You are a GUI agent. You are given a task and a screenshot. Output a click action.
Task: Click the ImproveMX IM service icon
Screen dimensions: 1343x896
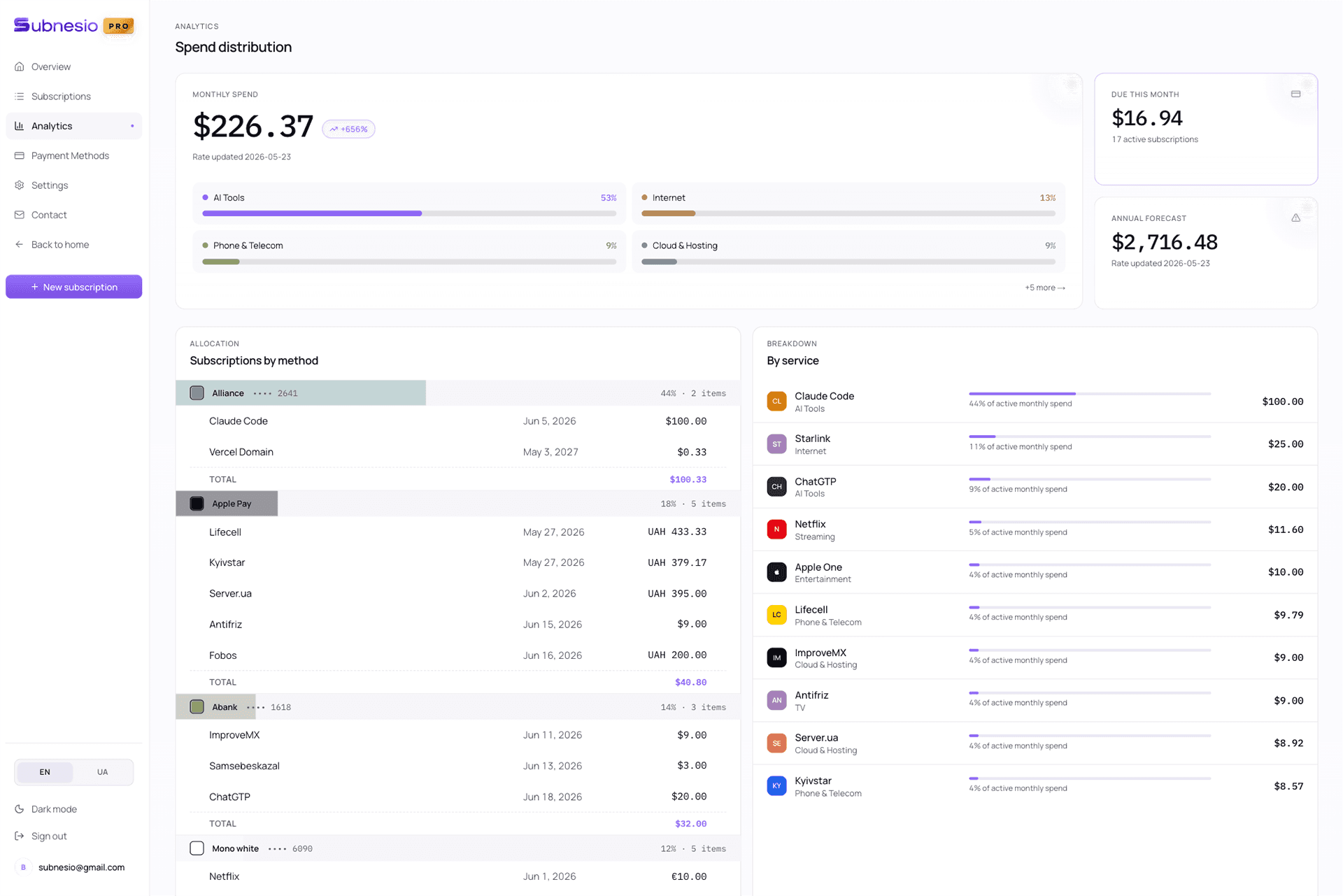coord(776,657)
